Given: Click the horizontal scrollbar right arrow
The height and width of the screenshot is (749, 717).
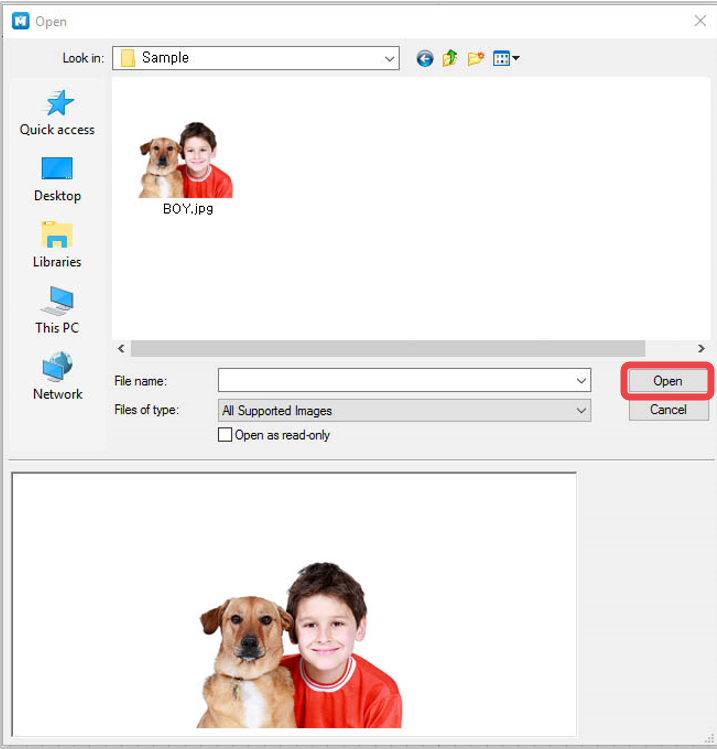Looking at the screenshot, I should click(701, 349).
